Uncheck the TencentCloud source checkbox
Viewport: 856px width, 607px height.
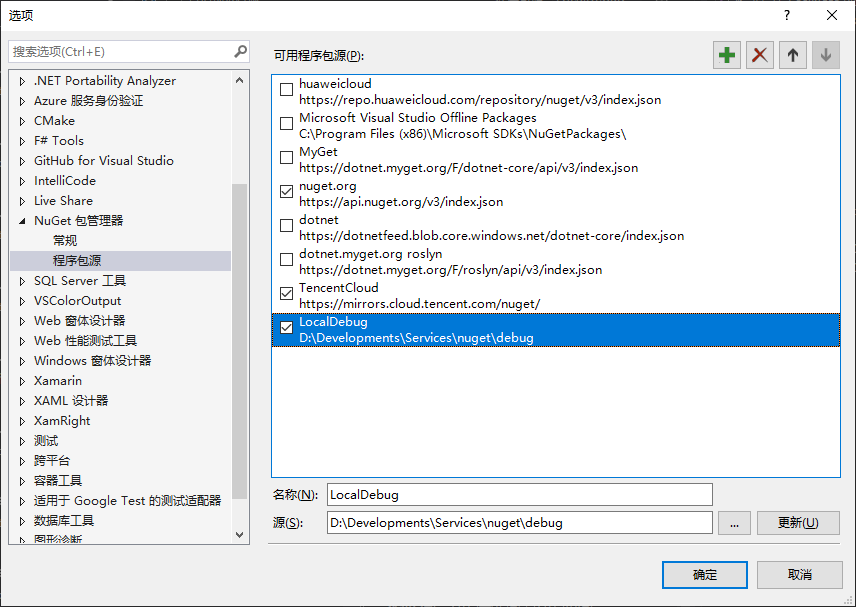click(286, 294)
